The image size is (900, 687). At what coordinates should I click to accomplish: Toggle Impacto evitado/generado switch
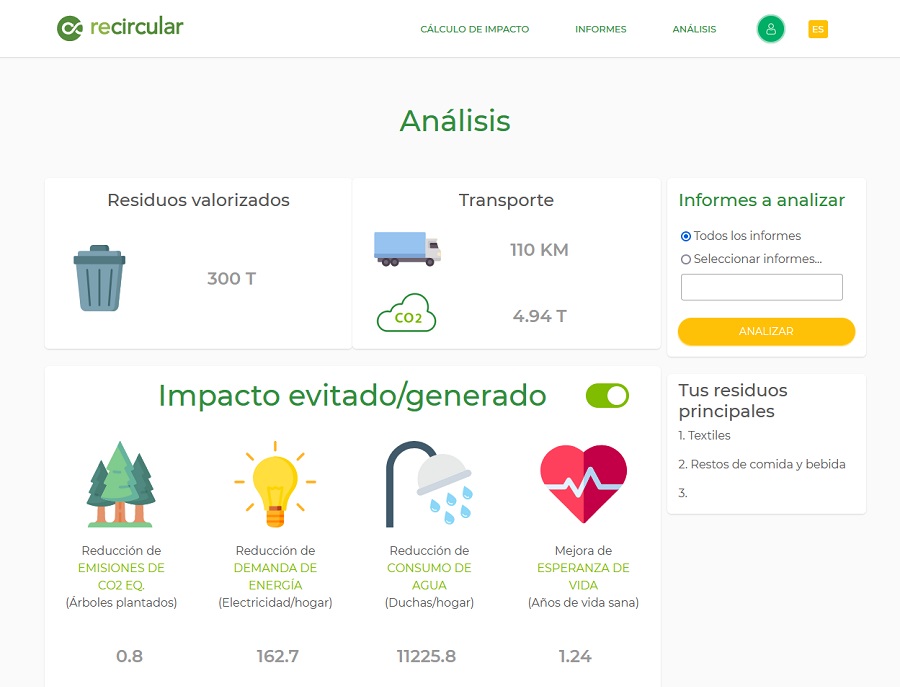pyautogui.click(x=607, y=396)
